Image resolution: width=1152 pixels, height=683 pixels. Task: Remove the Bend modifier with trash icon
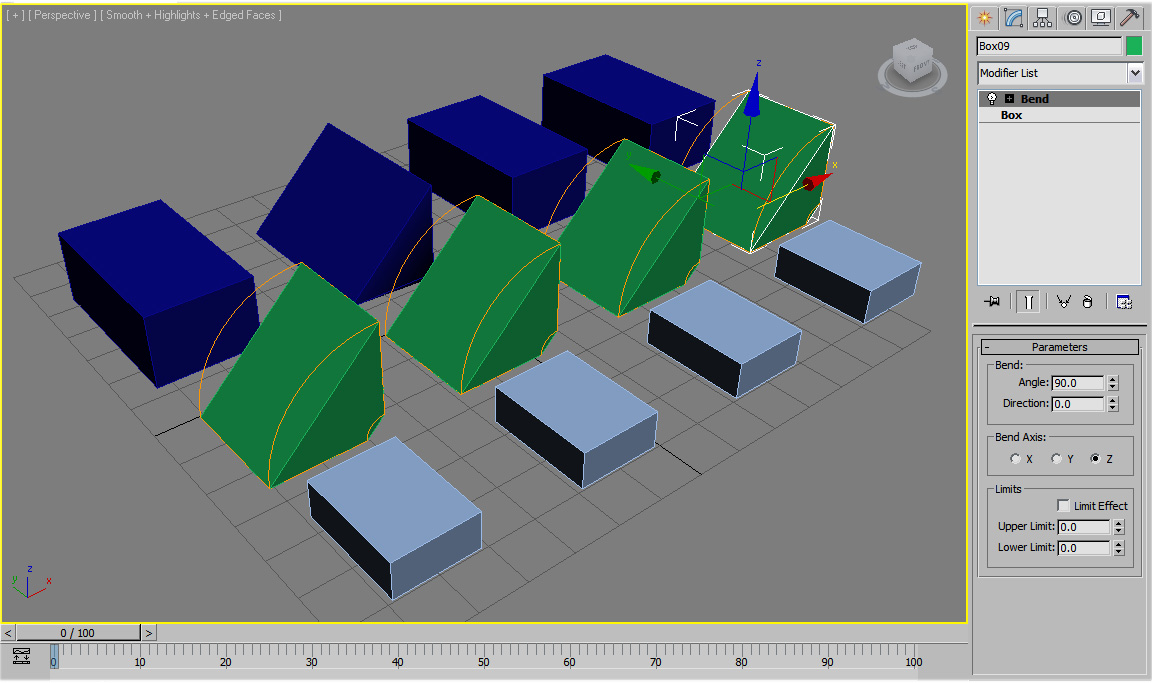click(x=1088, y=301)
